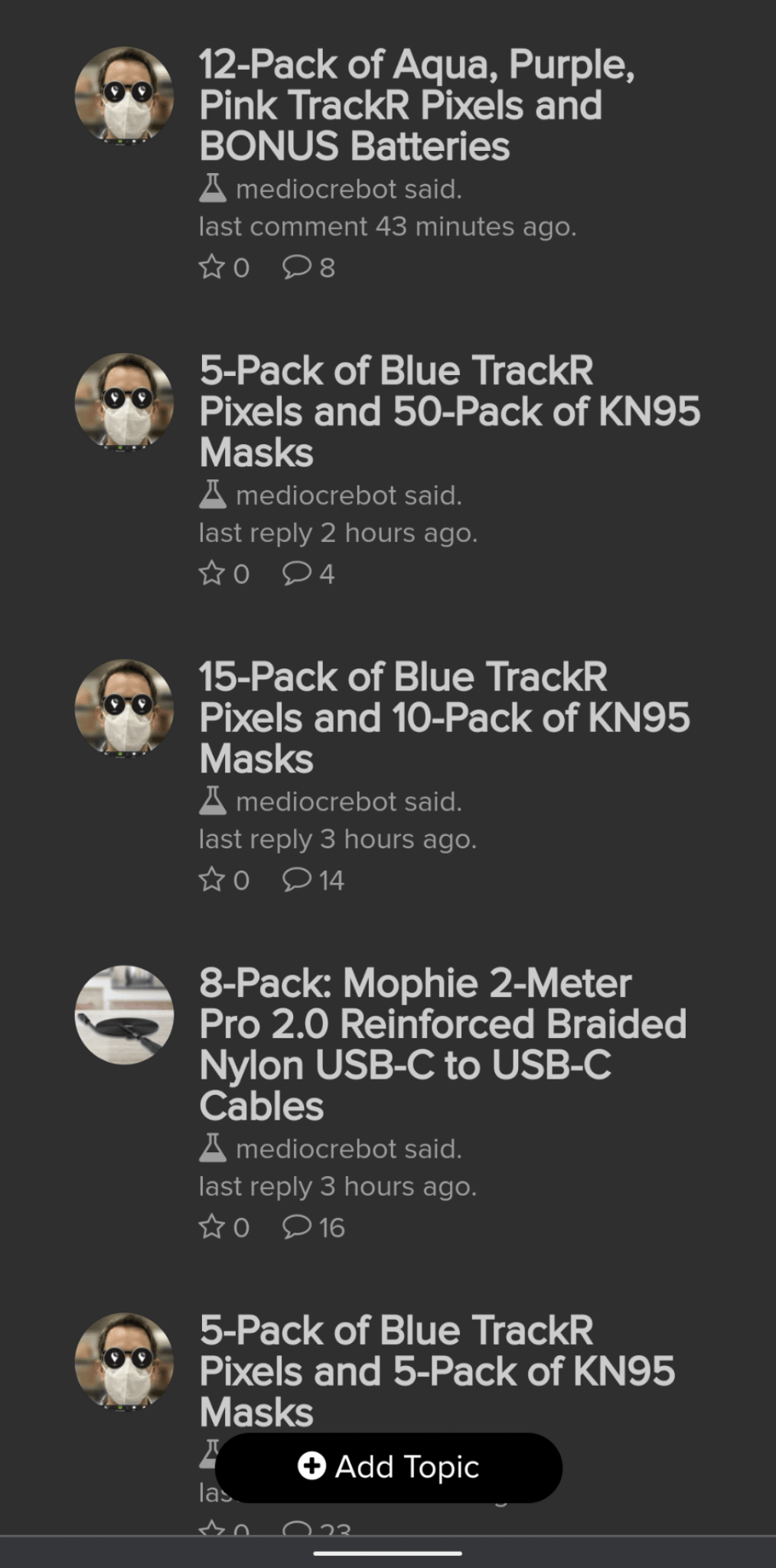The height and width of the screenshot is (1568, 776).
Task: Tap the Add Topic button
Action: (389, 1467)
